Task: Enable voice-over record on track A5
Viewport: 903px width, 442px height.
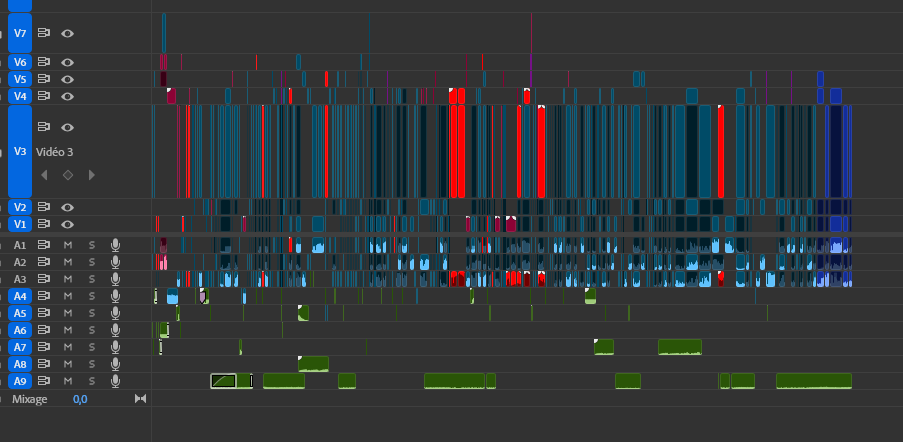Action: (x=115, y=313)
